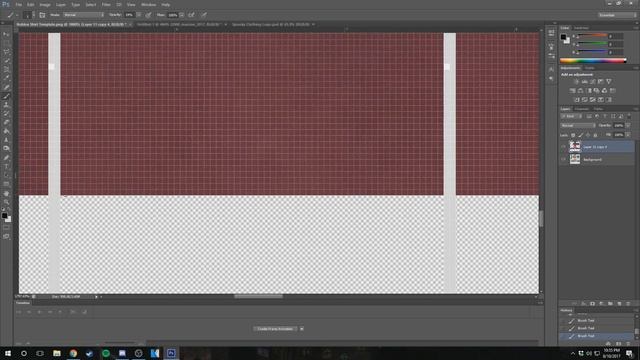Viewport: 640px width, 360px height.
Task: Click the red R color slider
Action: pyautogui.click(x=591, y=36)
